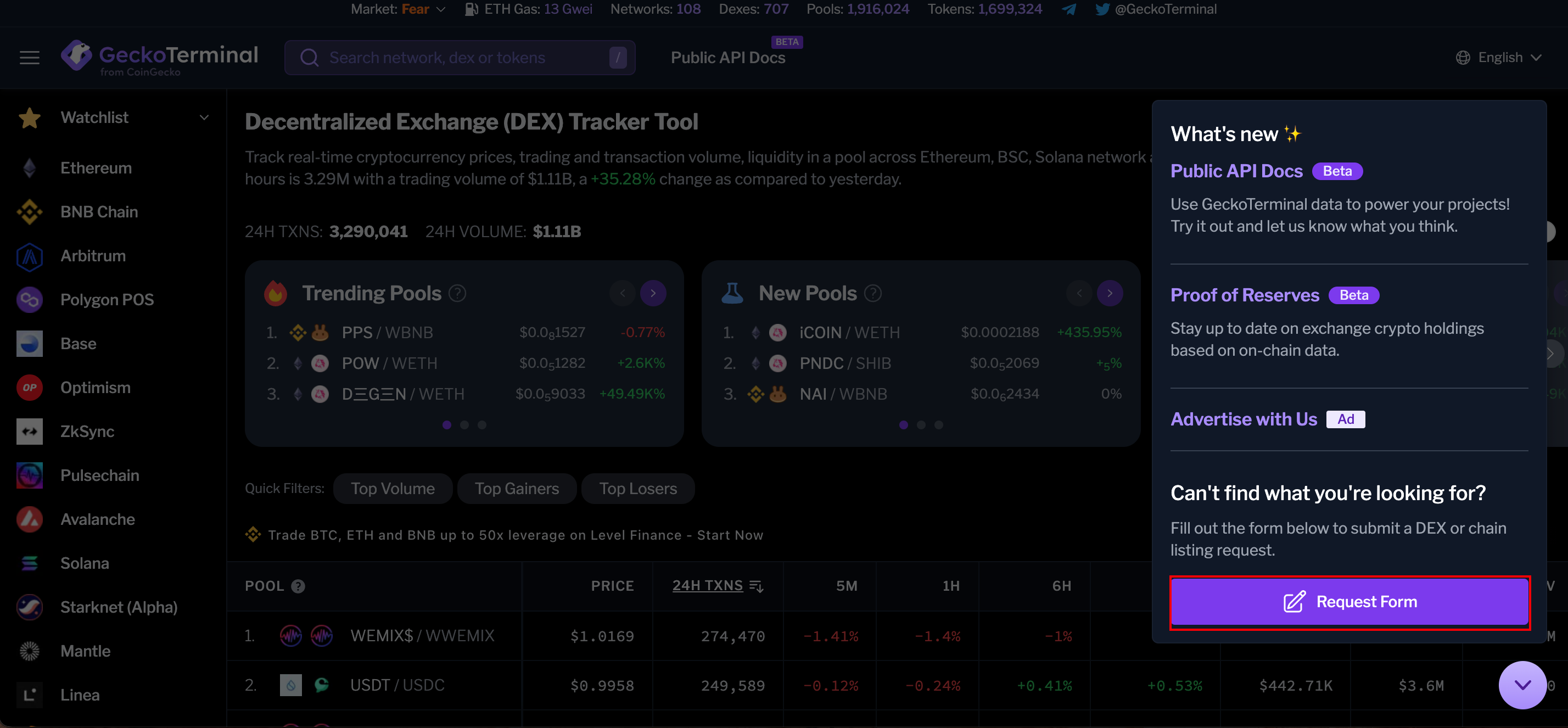Open the iCOIN / WETH new pool
Image resolution: width=1568 pixels, height=728 pixels.
[x=921, y=332]
